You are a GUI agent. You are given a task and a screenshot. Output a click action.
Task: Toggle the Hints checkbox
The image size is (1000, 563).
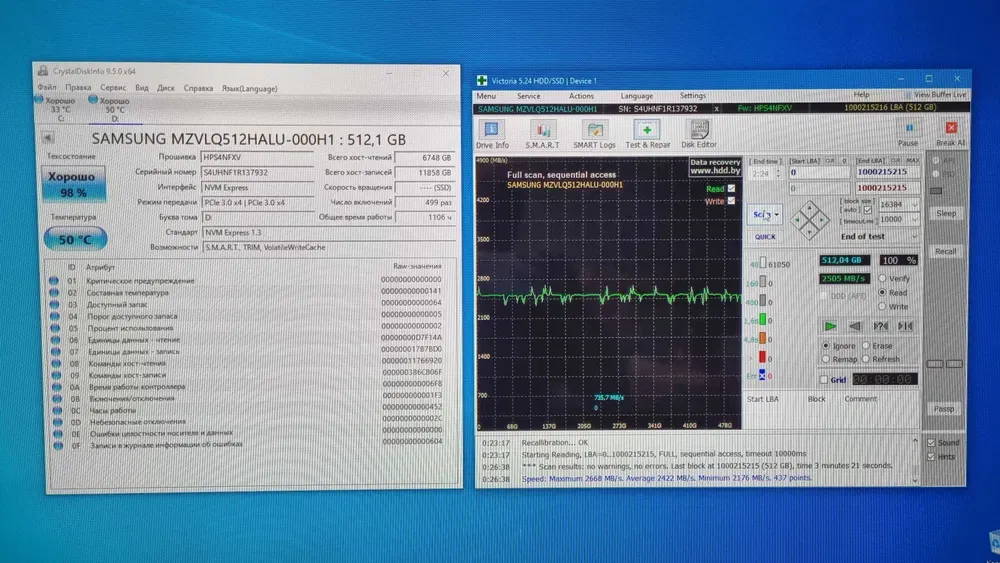(931, 457)
